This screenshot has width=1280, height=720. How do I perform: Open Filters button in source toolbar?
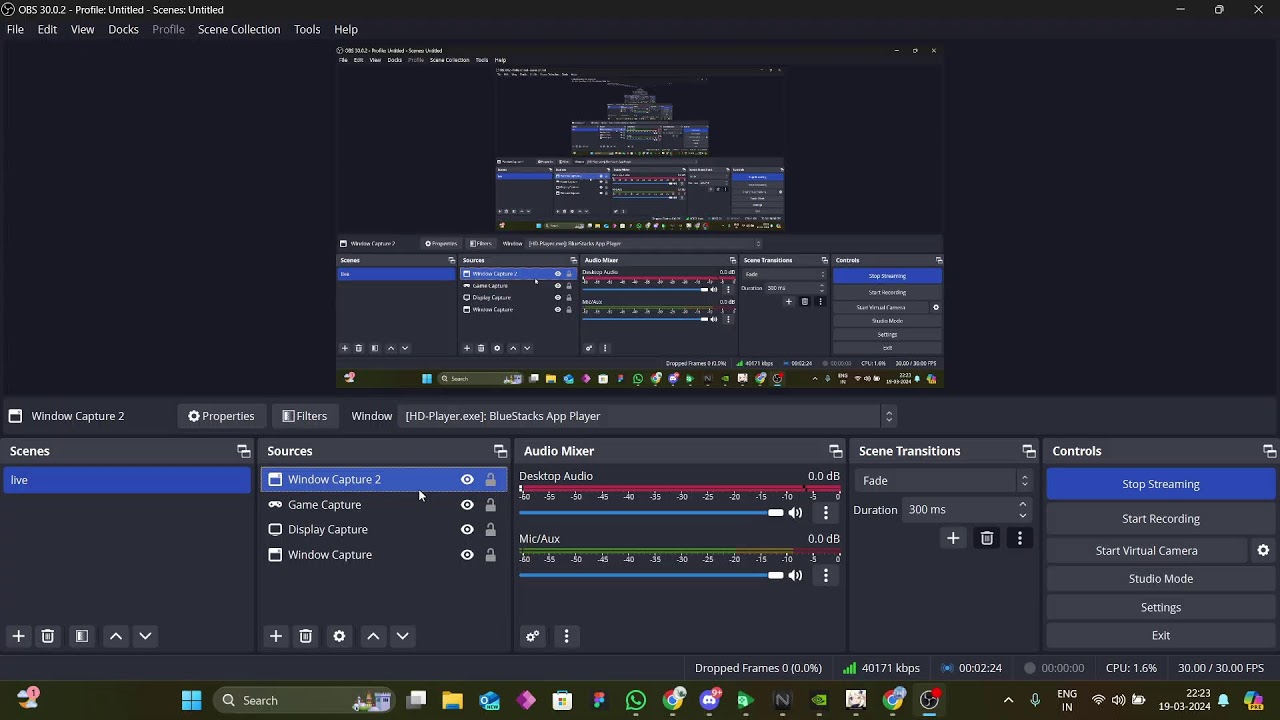point(305,416)
